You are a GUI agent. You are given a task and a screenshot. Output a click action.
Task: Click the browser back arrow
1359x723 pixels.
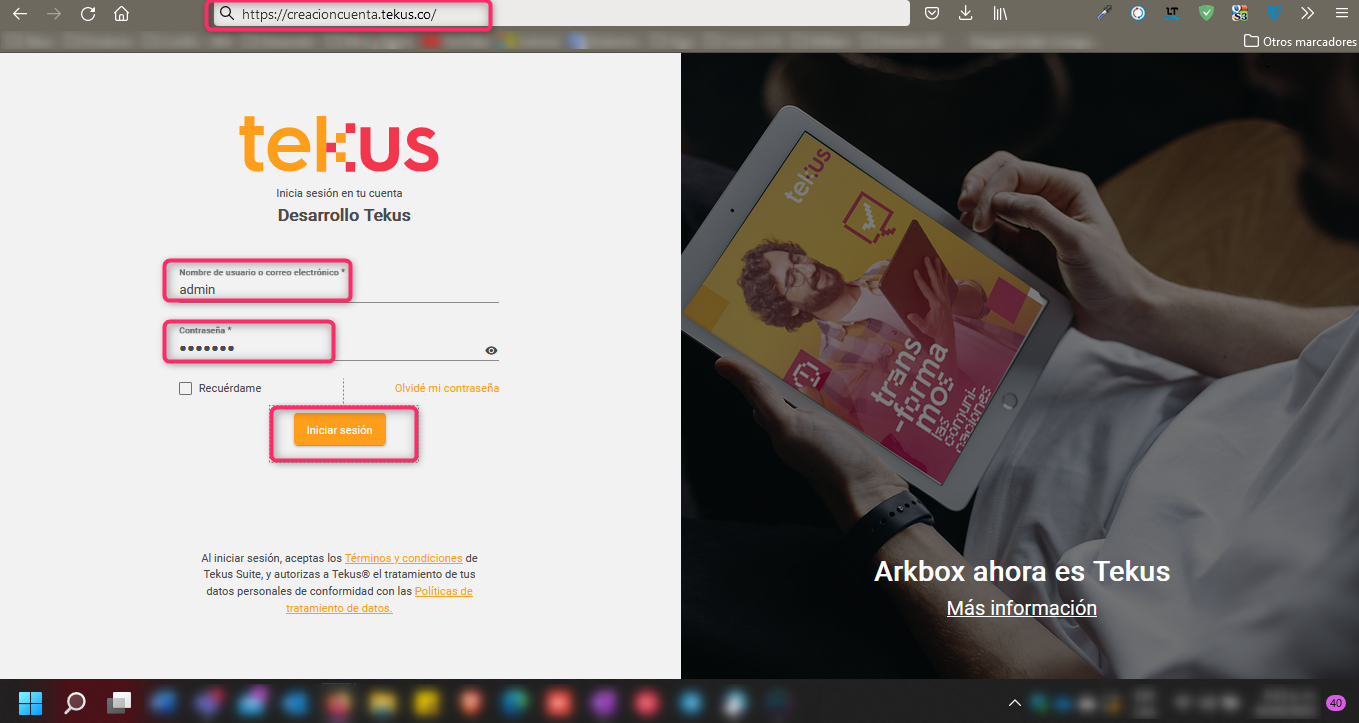click(19, 14)
